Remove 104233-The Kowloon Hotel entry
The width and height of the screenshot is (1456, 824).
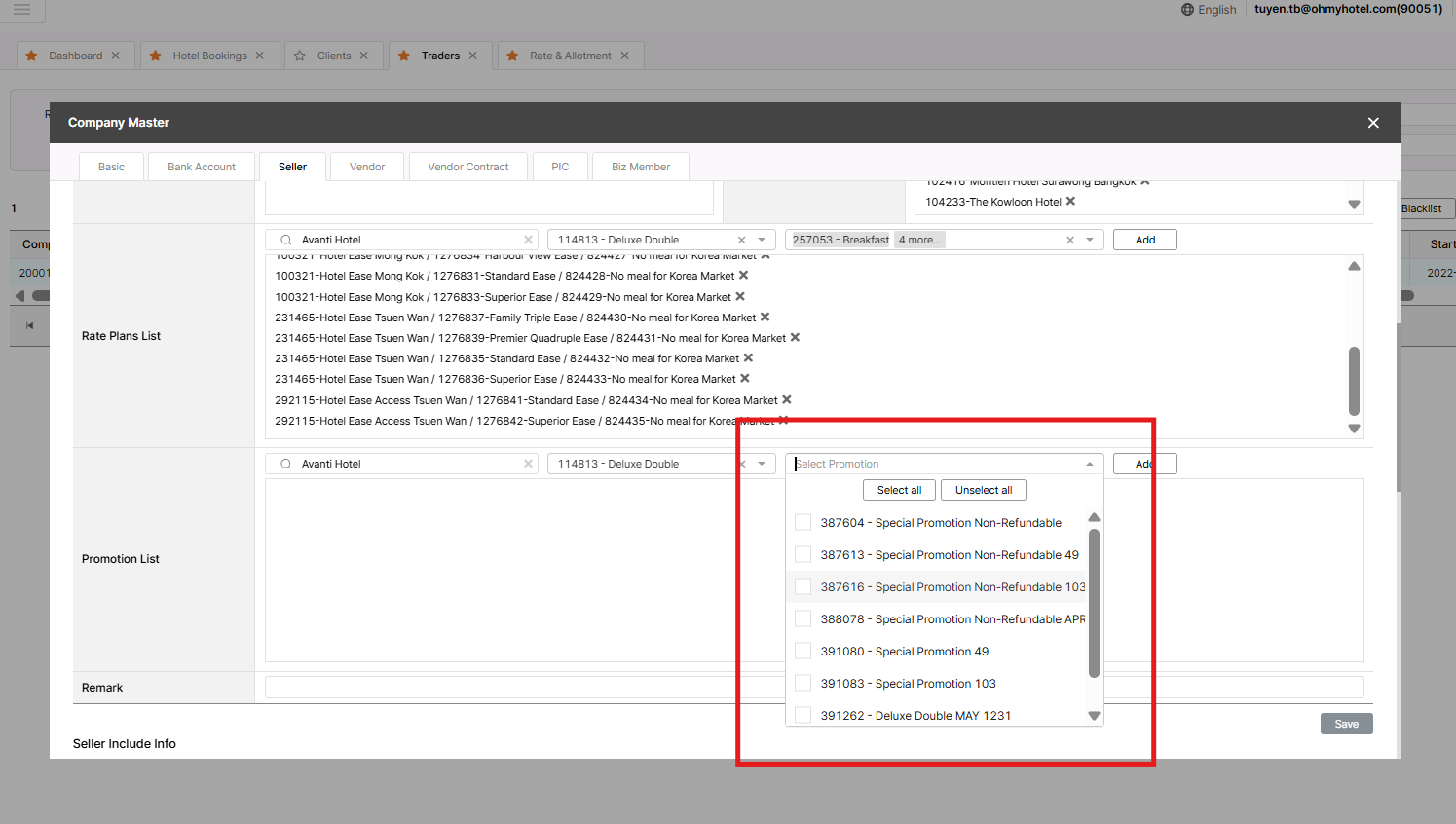[x=1070, y=202]
